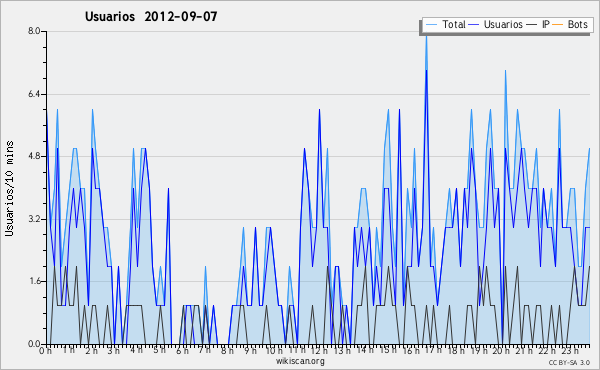Screen dimensions: 600x370
Task: Click the dark blue Usuarios legend line swatch
Action: 474,25
